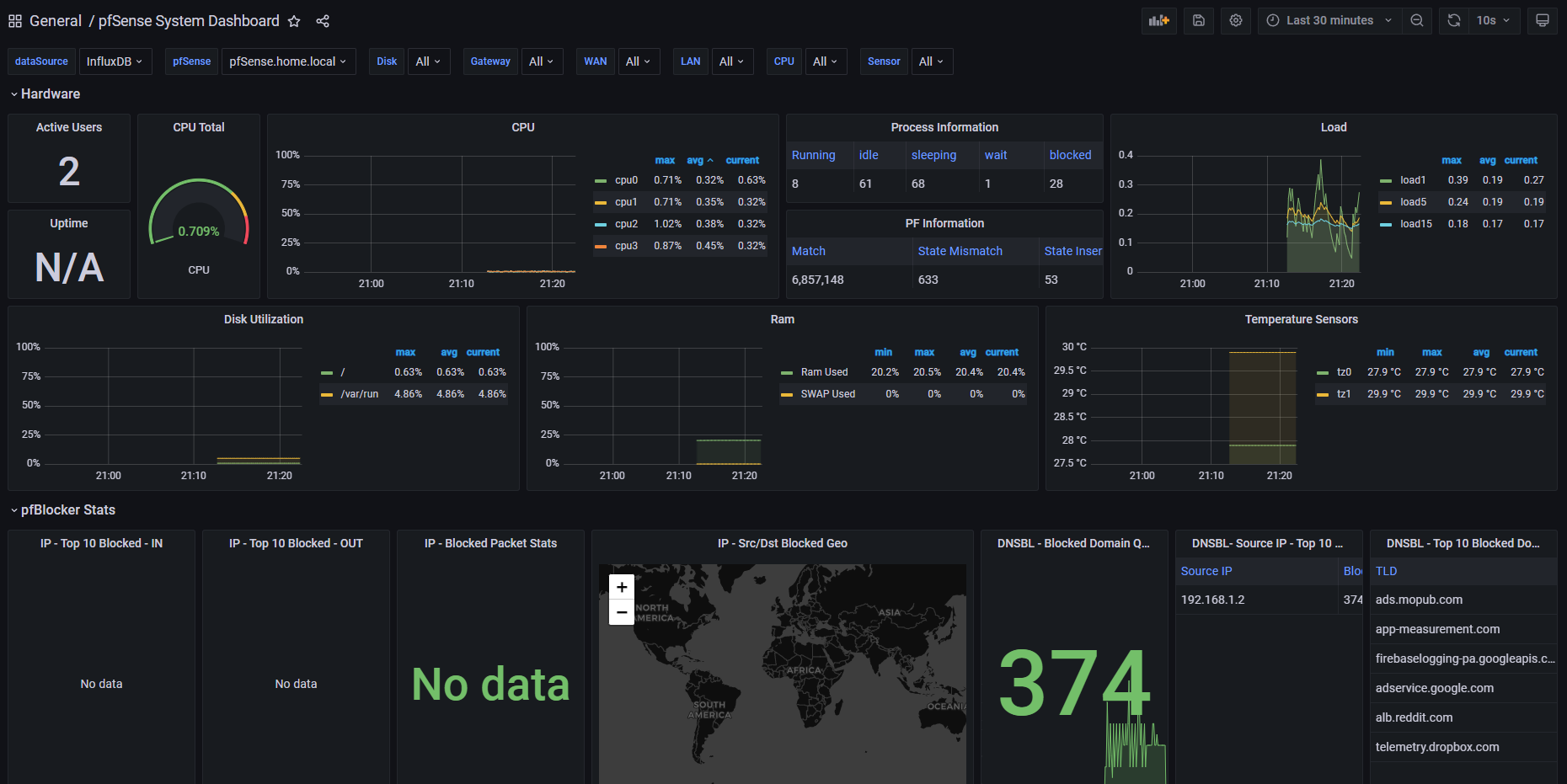1567x784 pixels.
Task: Cycle view mode with the monitor icon
Action: coord(1543,20)
